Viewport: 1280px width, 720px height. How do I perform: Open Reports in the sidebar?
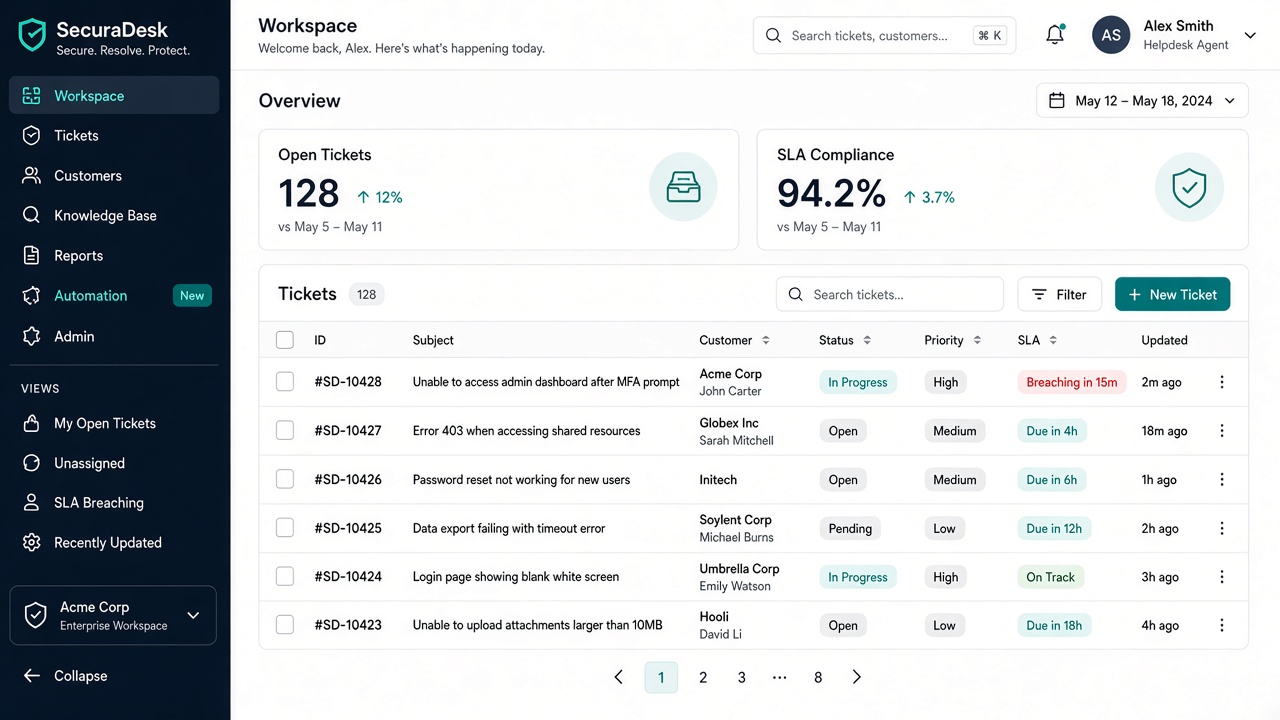(114, 255)
